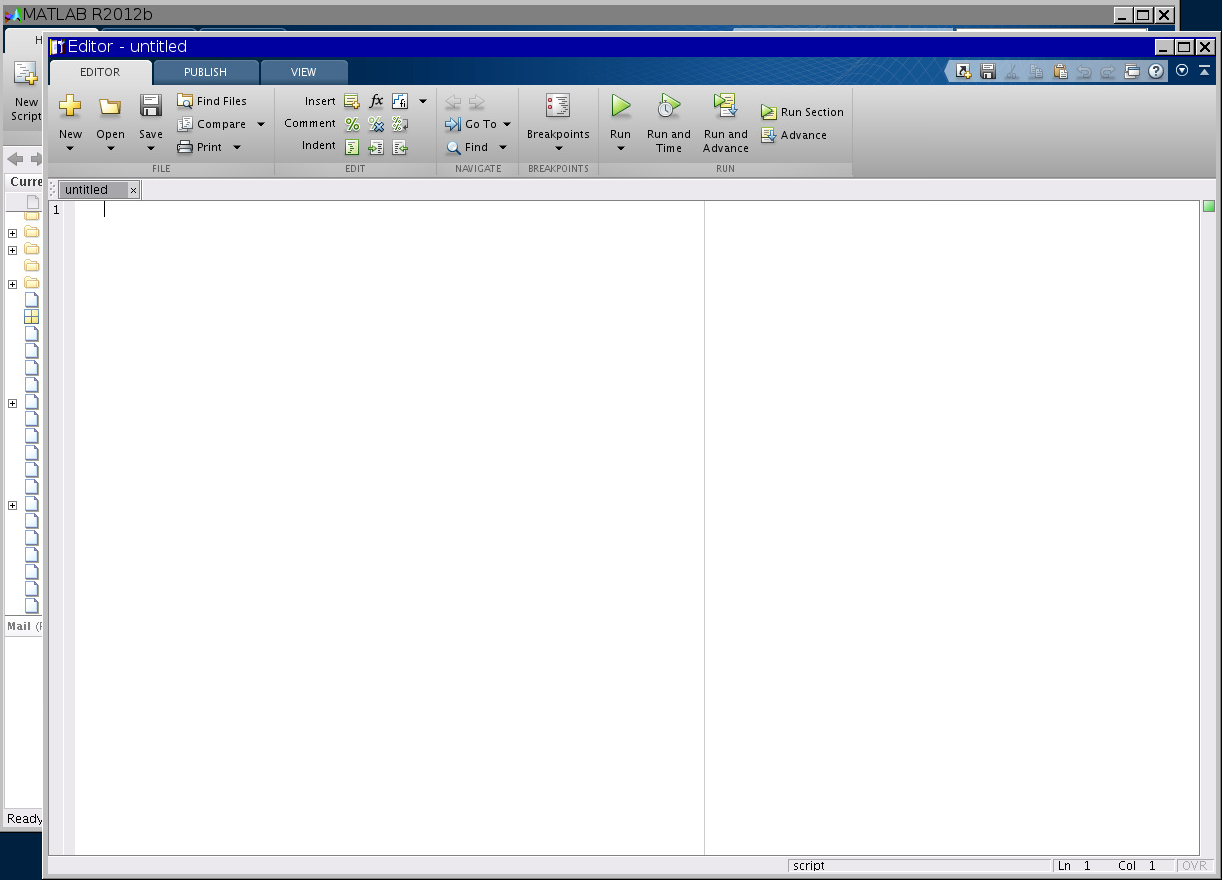Open the Run dropdown arrow
The image size is (1223, 880).
point(621,149)
